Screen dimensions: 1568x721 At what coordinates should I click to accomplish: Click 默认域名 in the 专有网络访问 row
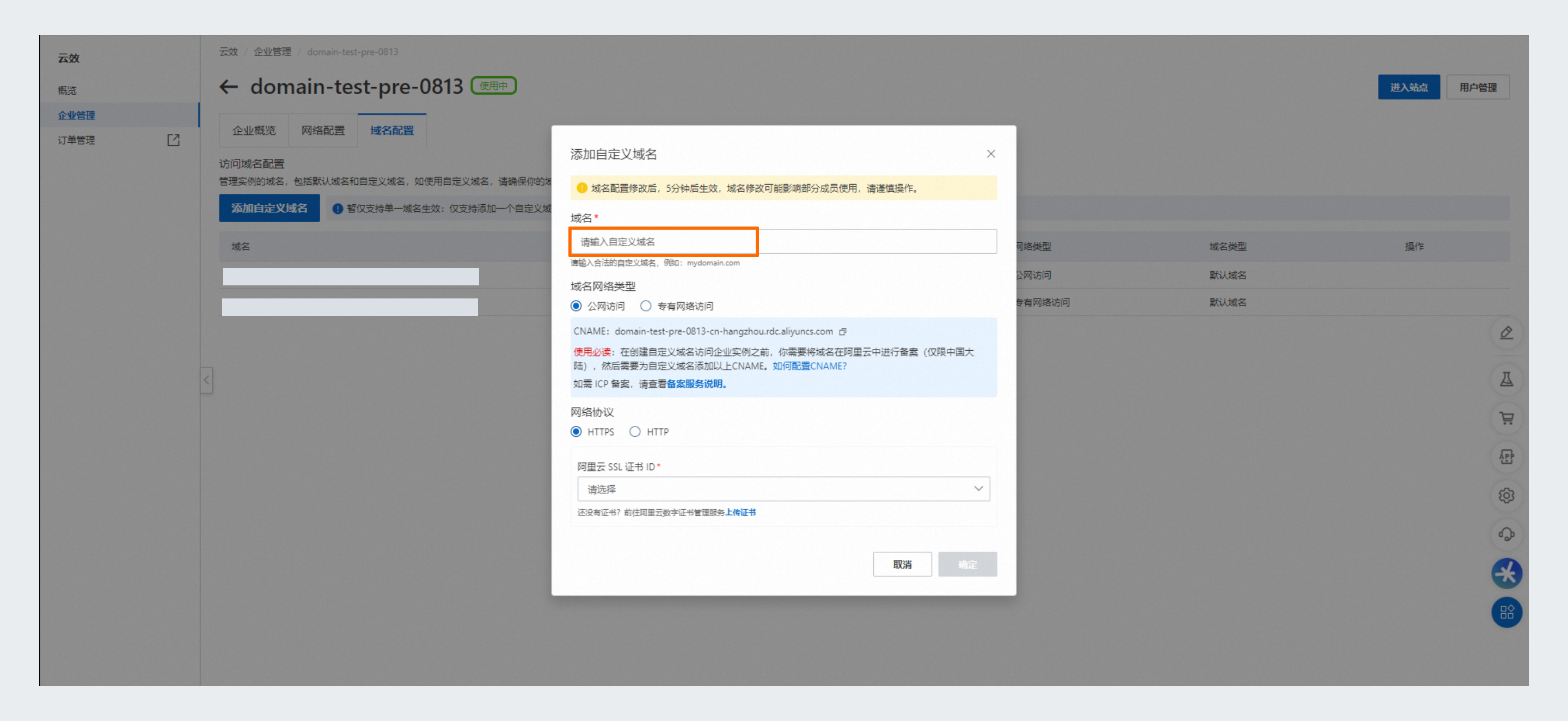(1228, 303)
